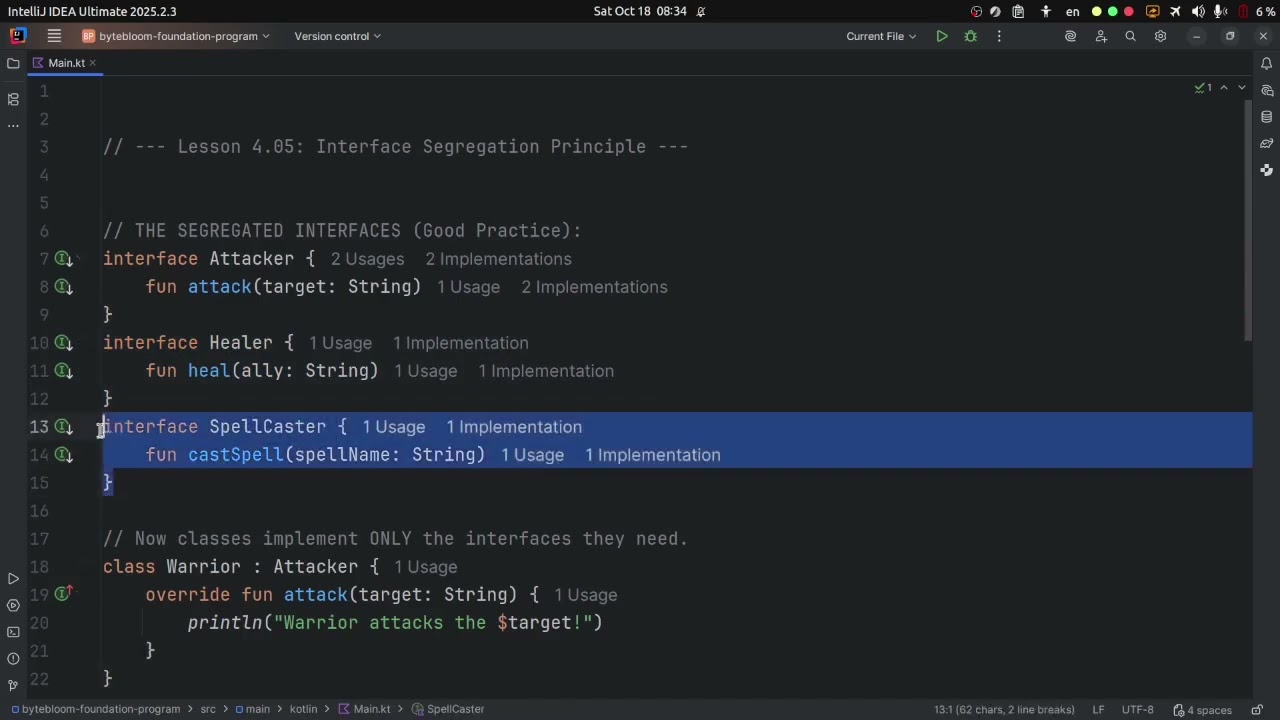Open '1 Usage' hint for Warrior class
The height and width of the screenshot is (720, 1280).
point(425,567)
